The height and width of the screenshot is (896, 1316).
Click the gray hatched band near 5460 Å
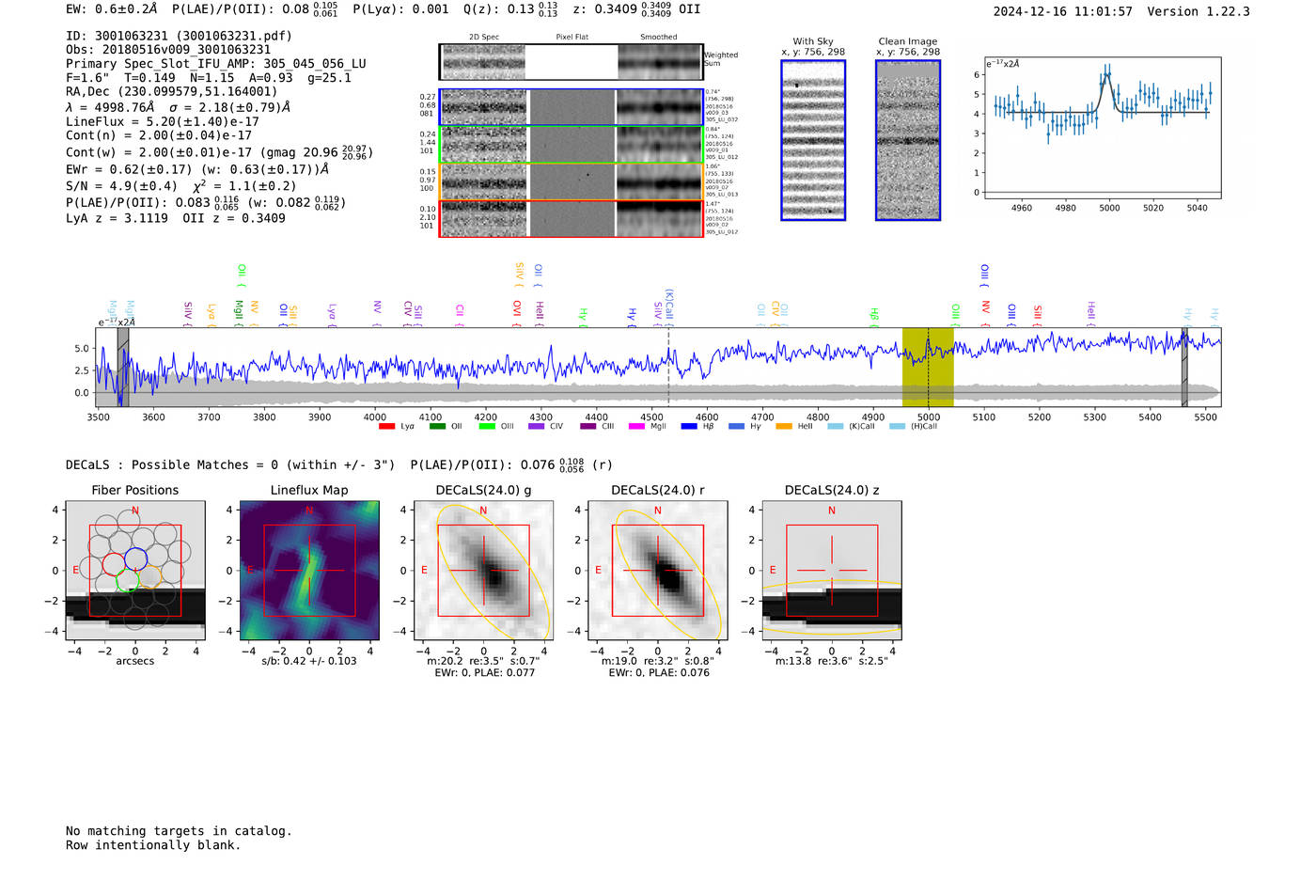(1184, 367)
